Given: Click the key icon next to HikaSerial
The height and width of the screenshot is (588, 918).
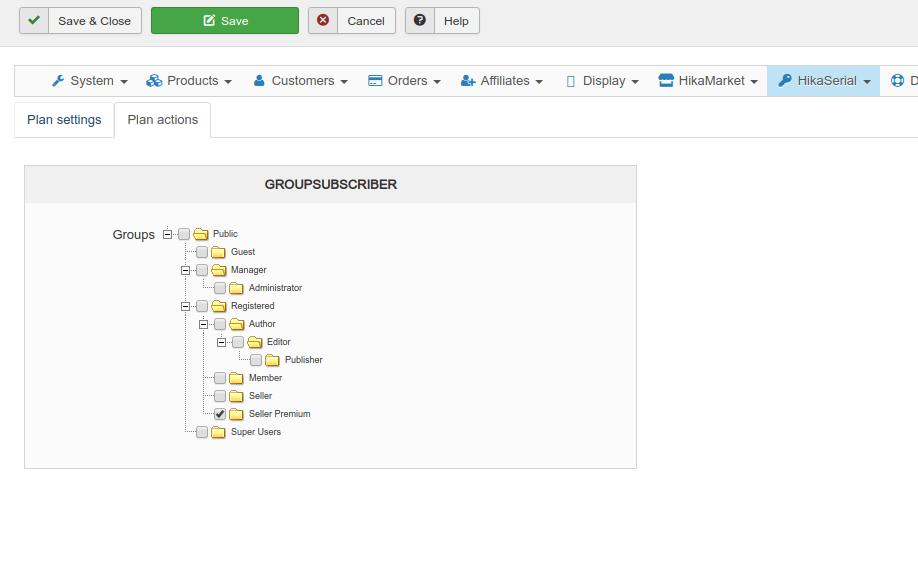Looking at the screenshot, I should pos(785,80).
